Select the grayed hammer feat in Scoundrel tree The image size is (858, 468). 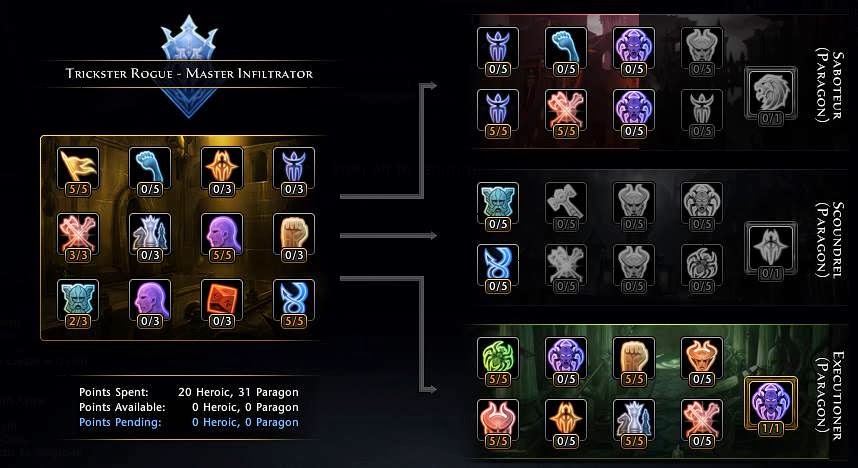click(x=566, y=207)
